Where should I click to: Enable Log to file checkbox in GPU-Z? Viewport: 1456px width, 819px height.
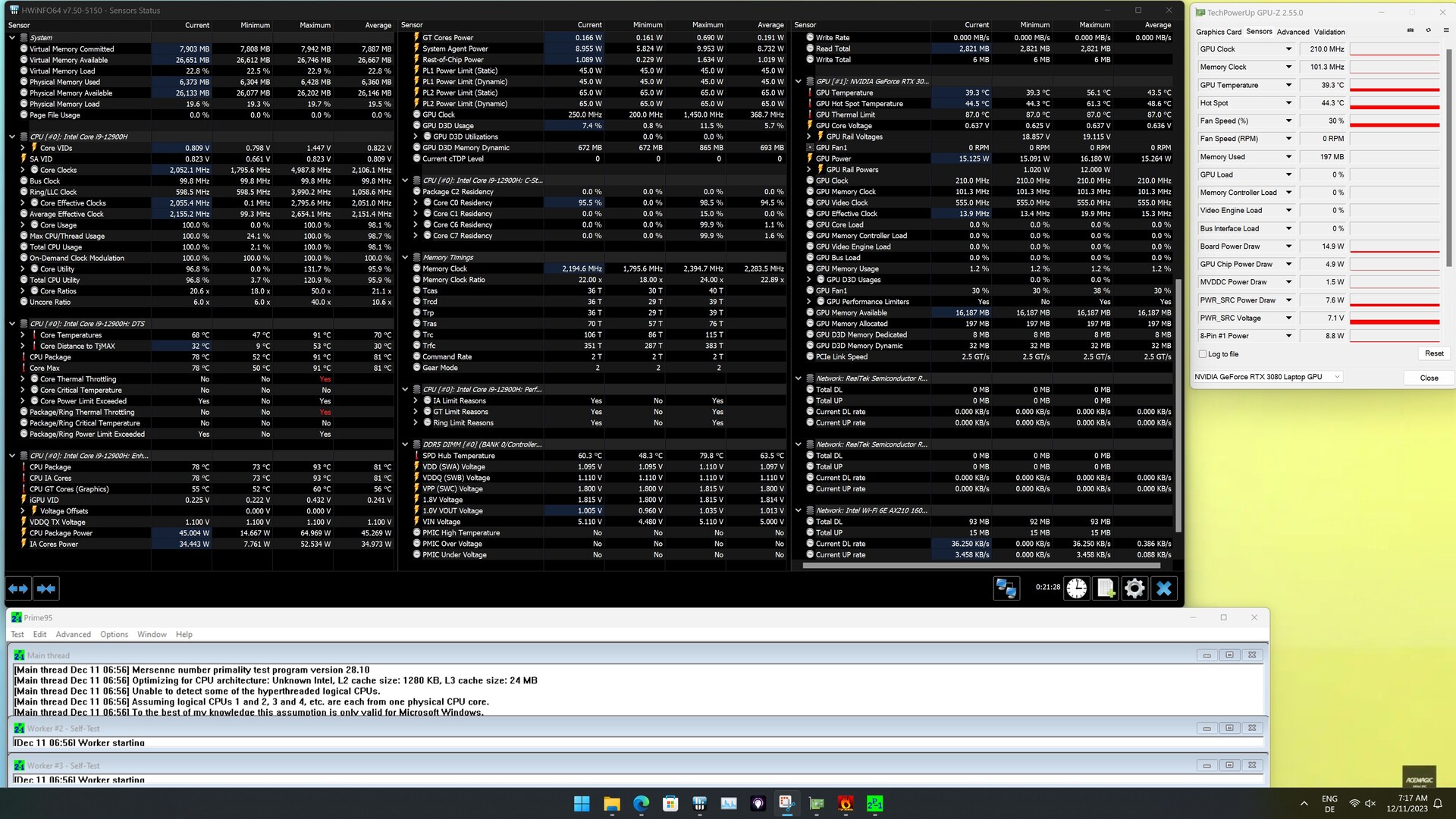(1203, 354)
